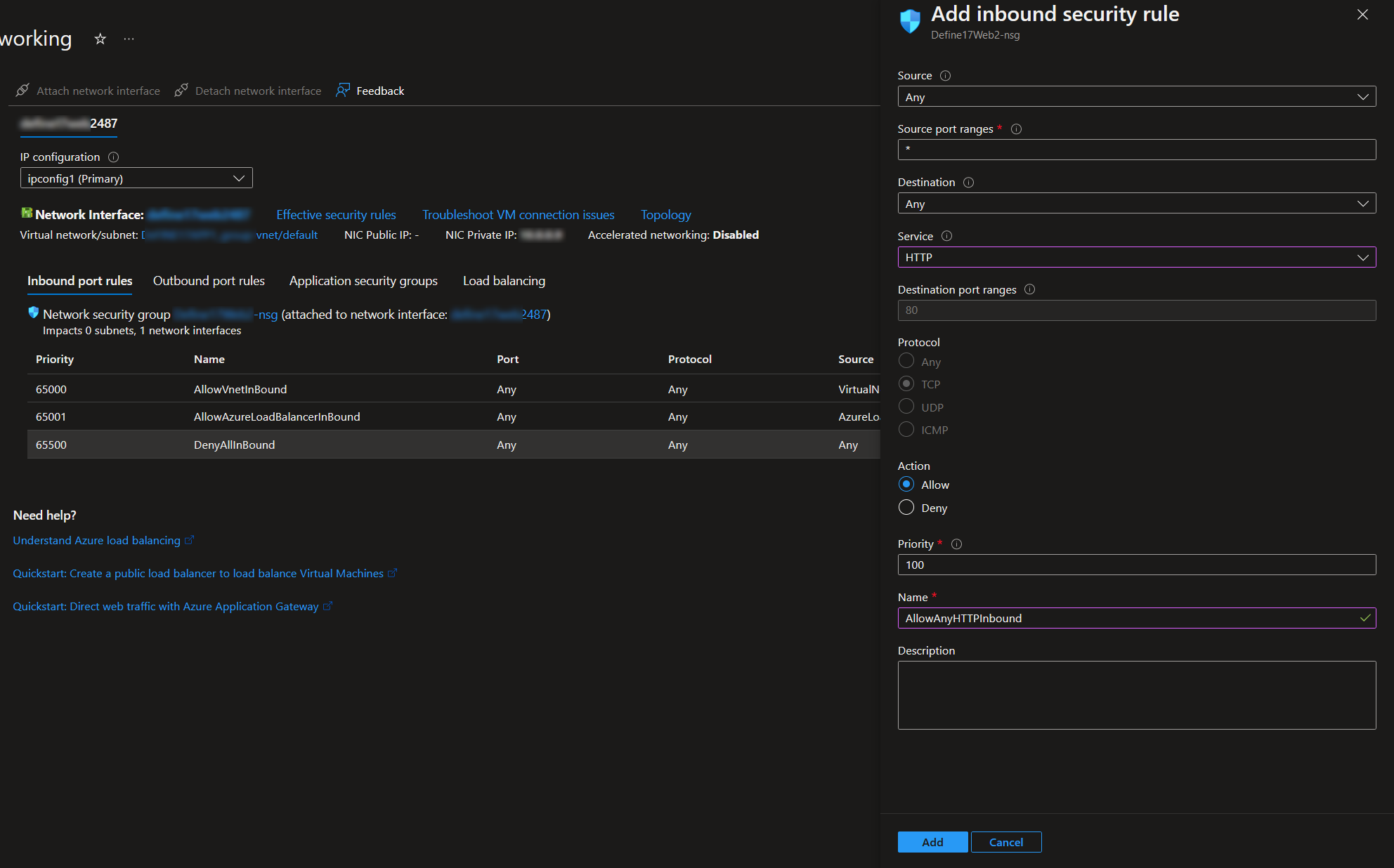Viewport: 1394px width, 868px height.
Task: Open the Service dropdown showing HTTP
Action: (x=1136, y=257)
